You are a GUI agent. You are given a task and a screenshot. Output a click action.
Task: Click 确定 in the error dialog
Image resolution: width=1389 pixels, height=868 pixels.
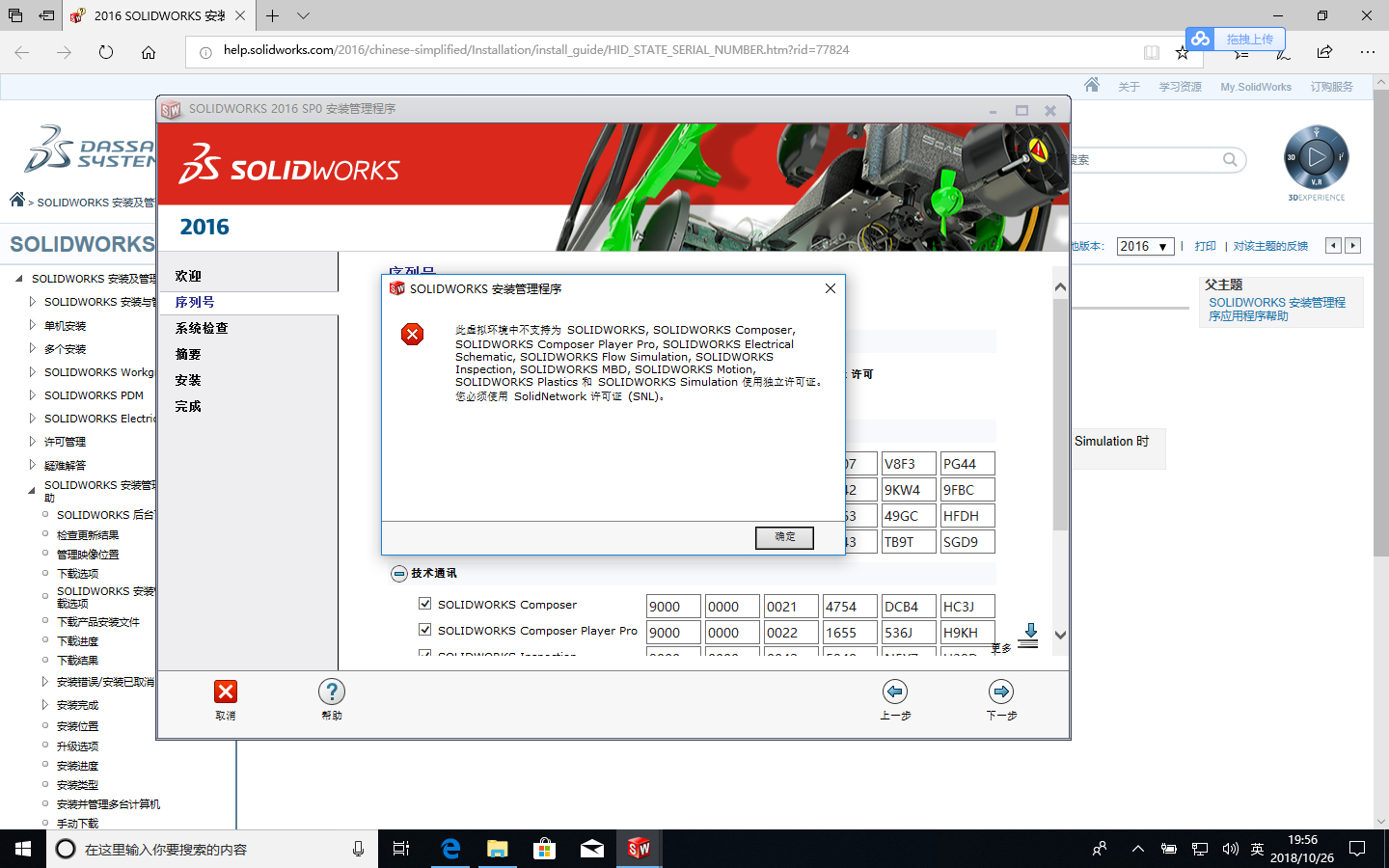[784, 537]
